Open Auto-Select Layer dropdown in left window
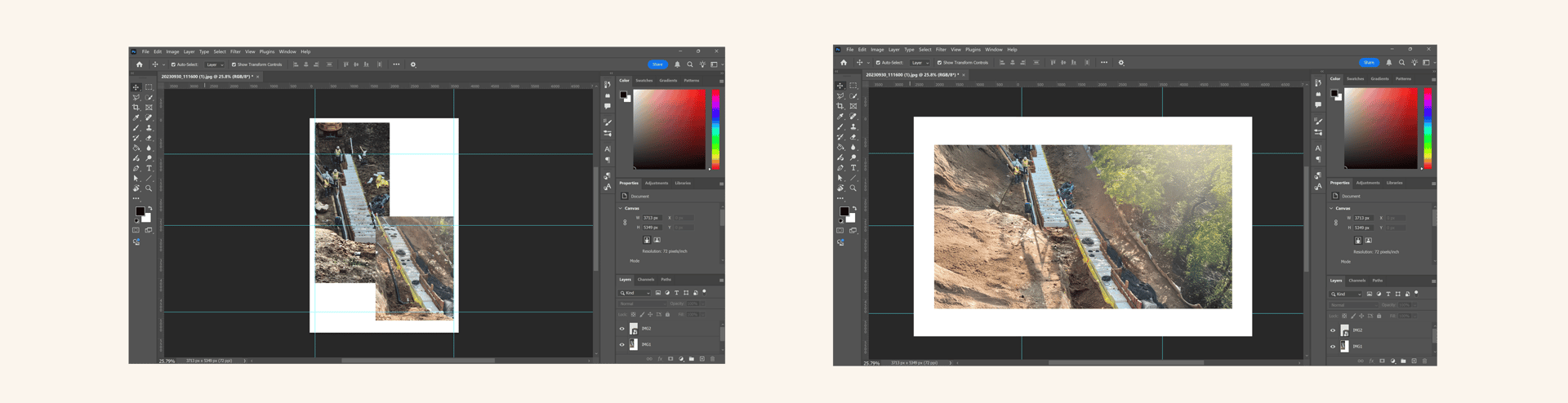1568x403 pixels. coord(214,64)
